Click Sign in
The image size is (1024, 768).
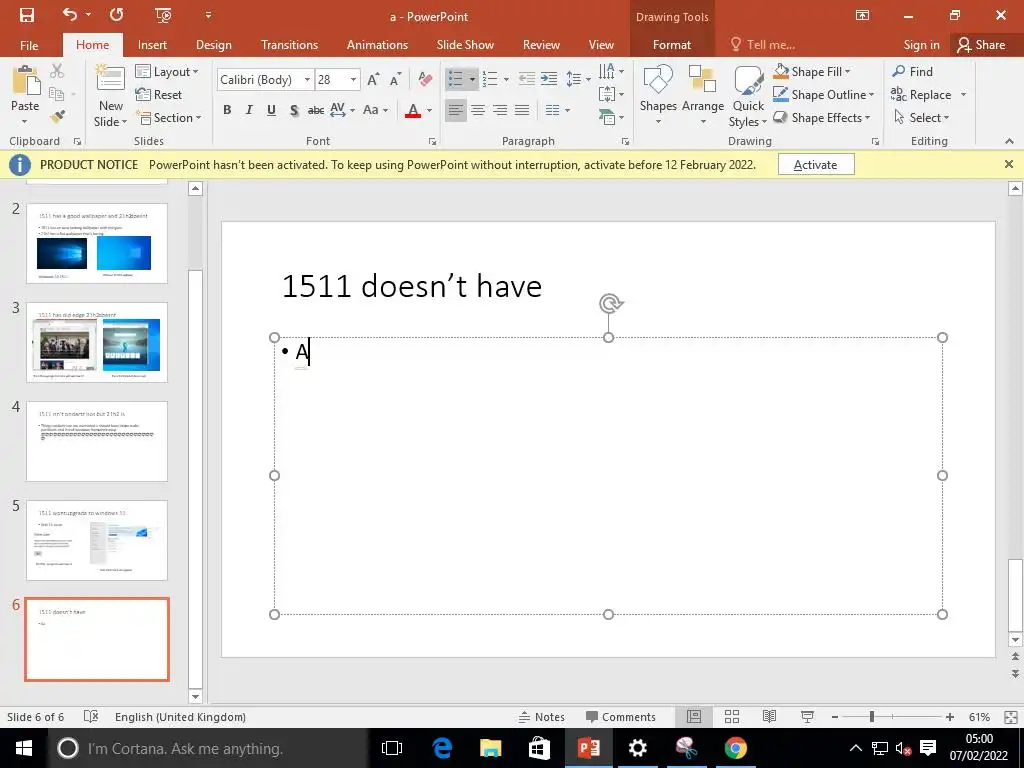tap(921, 44)
